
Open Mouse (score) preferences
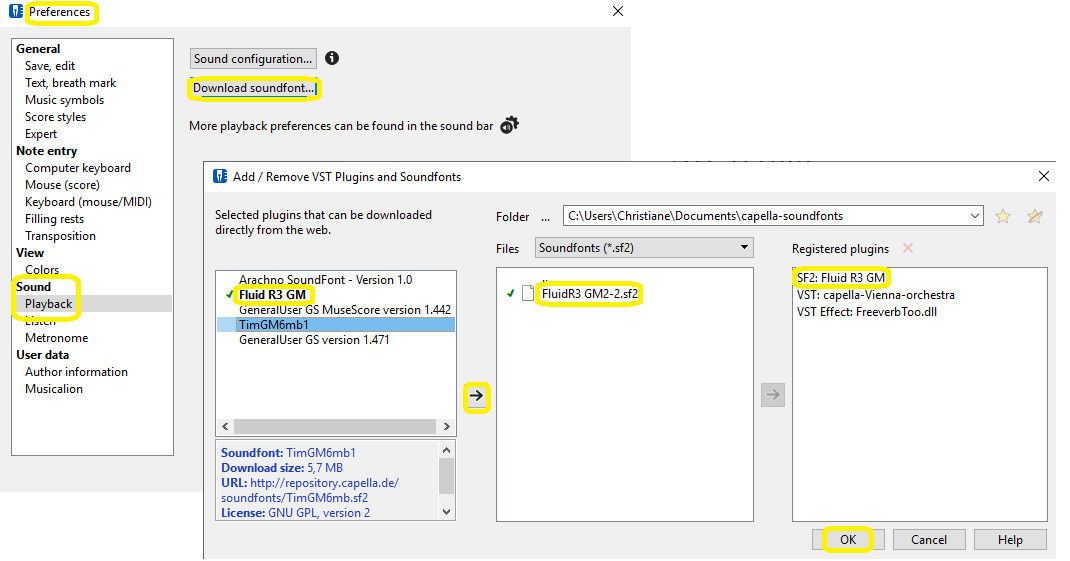pyautogui.click(x=62, y=185)
